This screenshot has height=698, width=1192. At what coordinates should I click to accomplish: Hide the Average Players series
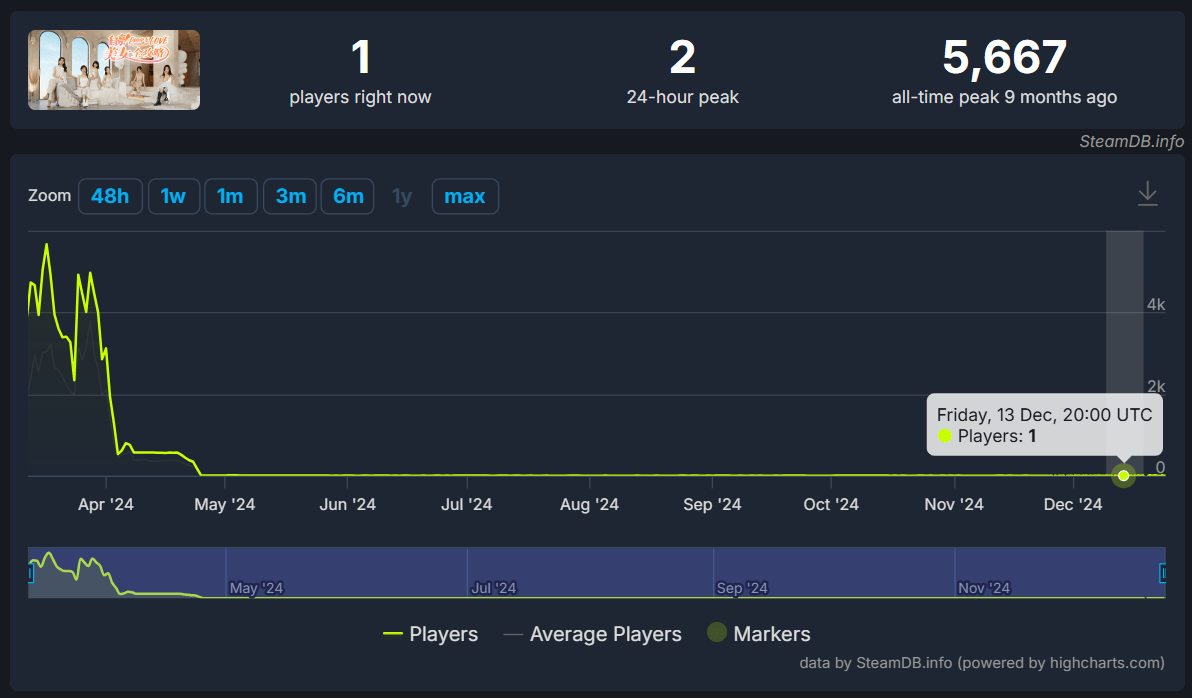[592, 634]
